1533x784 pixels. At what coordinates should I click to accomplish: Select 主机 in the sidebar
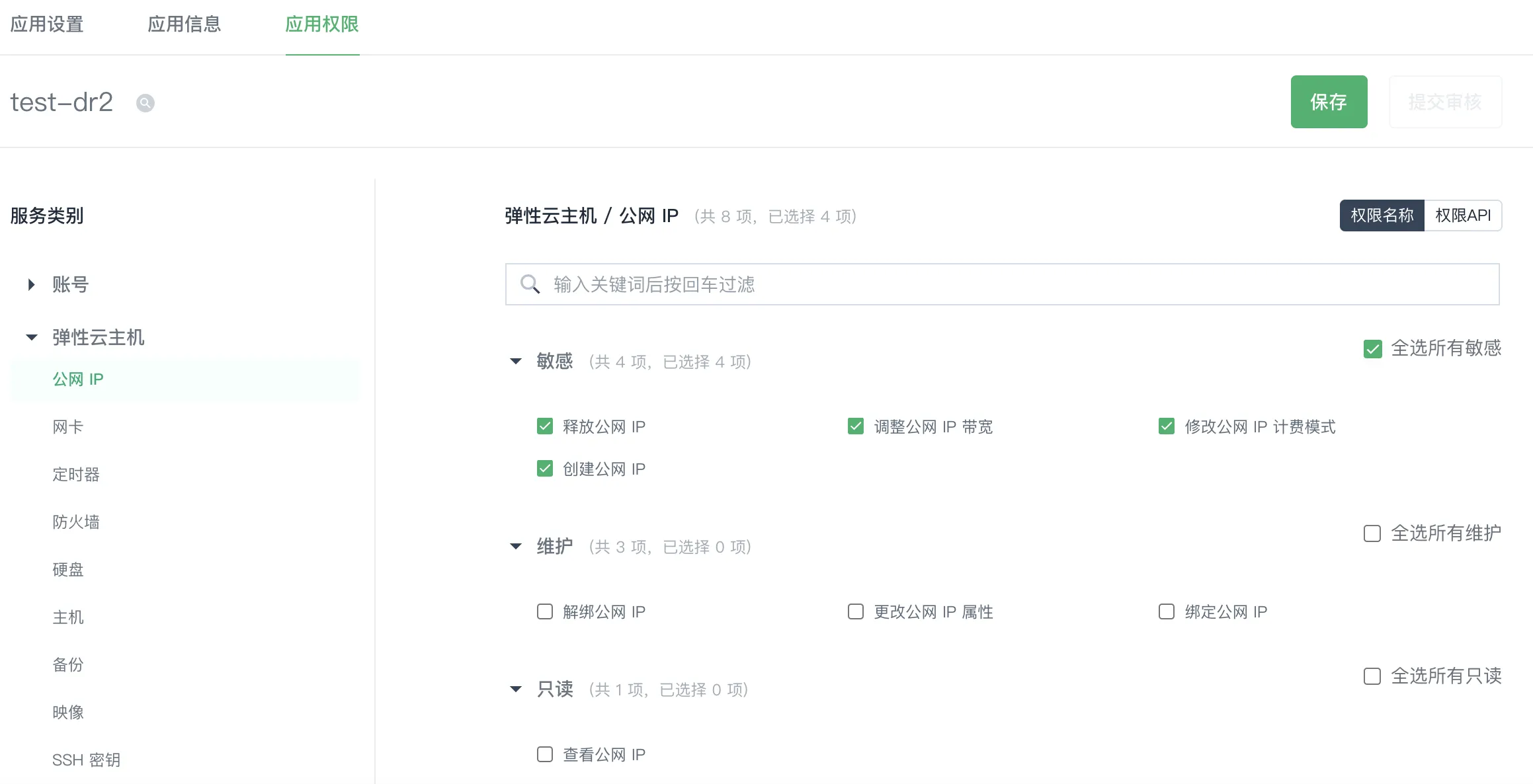coord(68,617)
